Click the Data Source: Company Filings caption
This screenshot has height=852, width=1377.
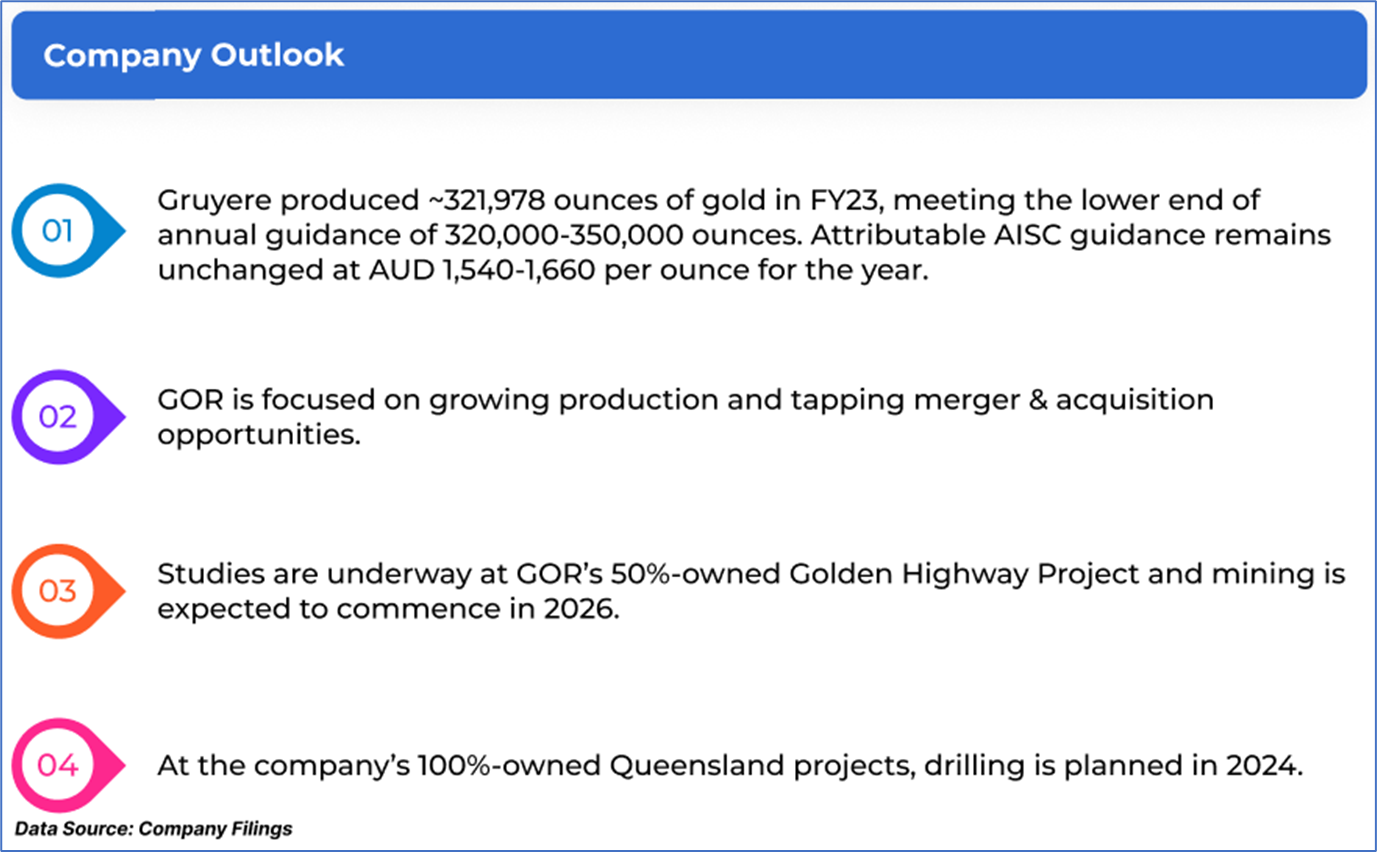point(153,829)
